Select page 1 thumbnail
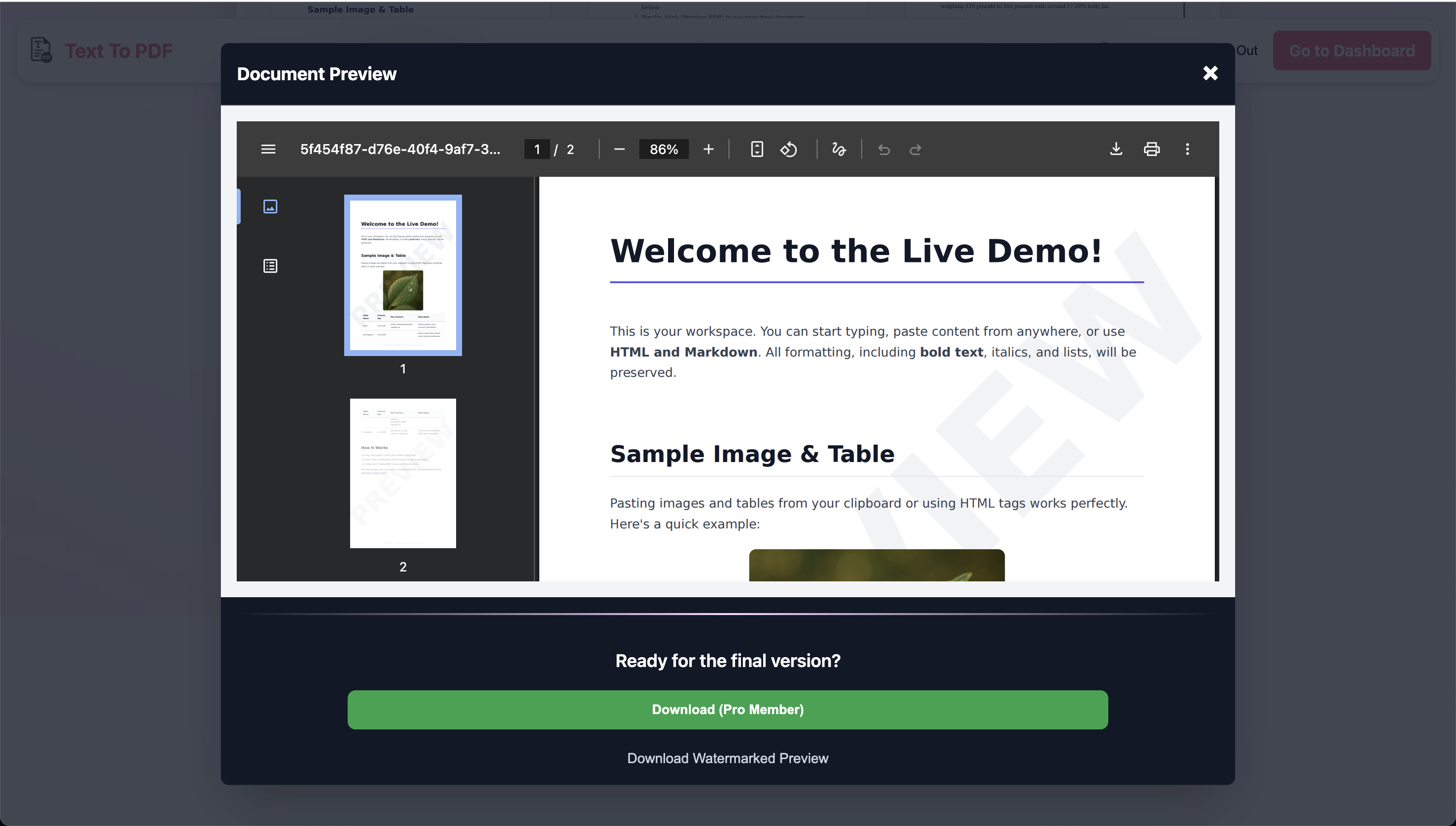The height and width of the screenshot is (826, 1456). [x=403, y=275]
